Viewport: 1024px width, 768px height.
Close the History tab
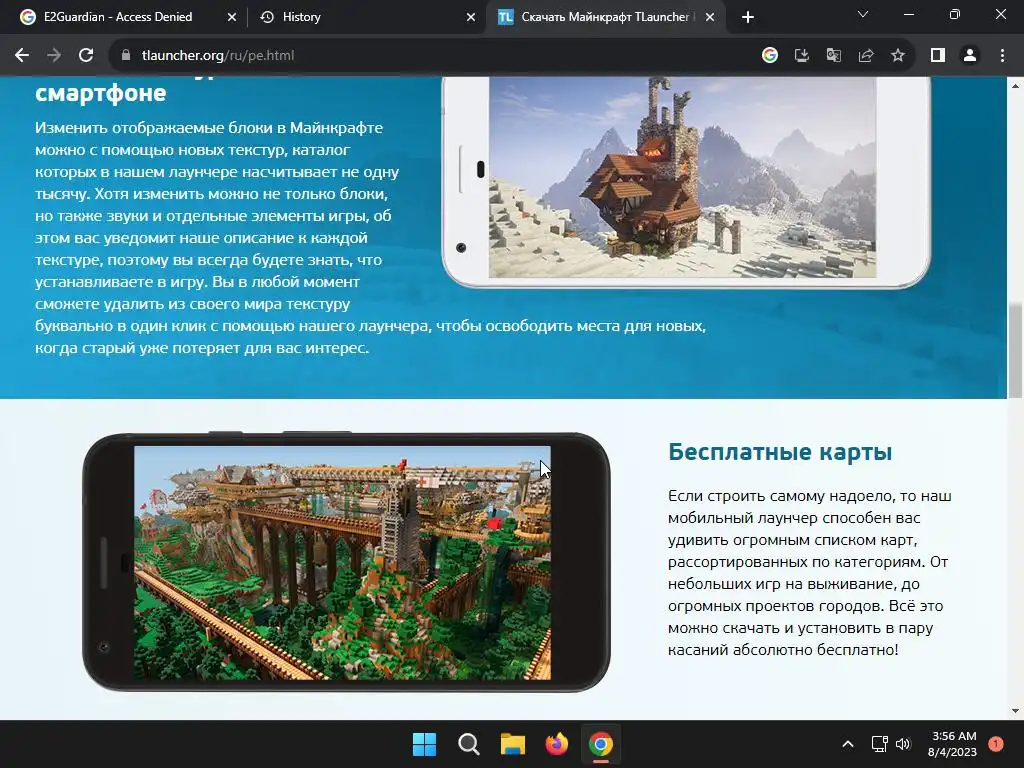pos(471,18)
